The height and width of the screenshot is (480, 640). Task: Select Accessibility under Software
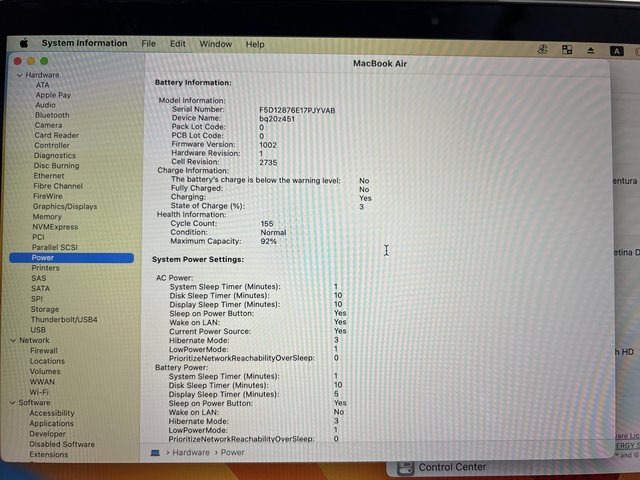52,413
